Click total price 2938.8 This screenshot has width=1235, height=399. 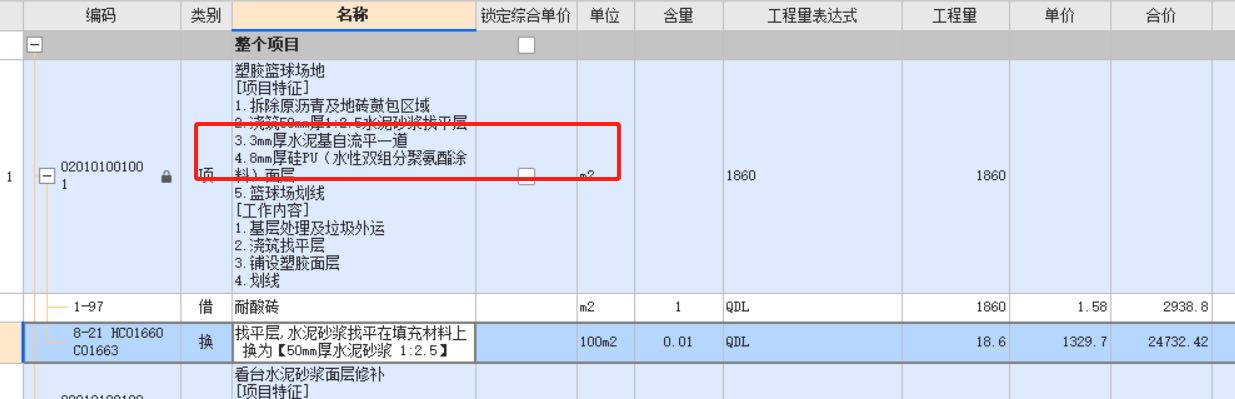click(x=1161, y=308)
